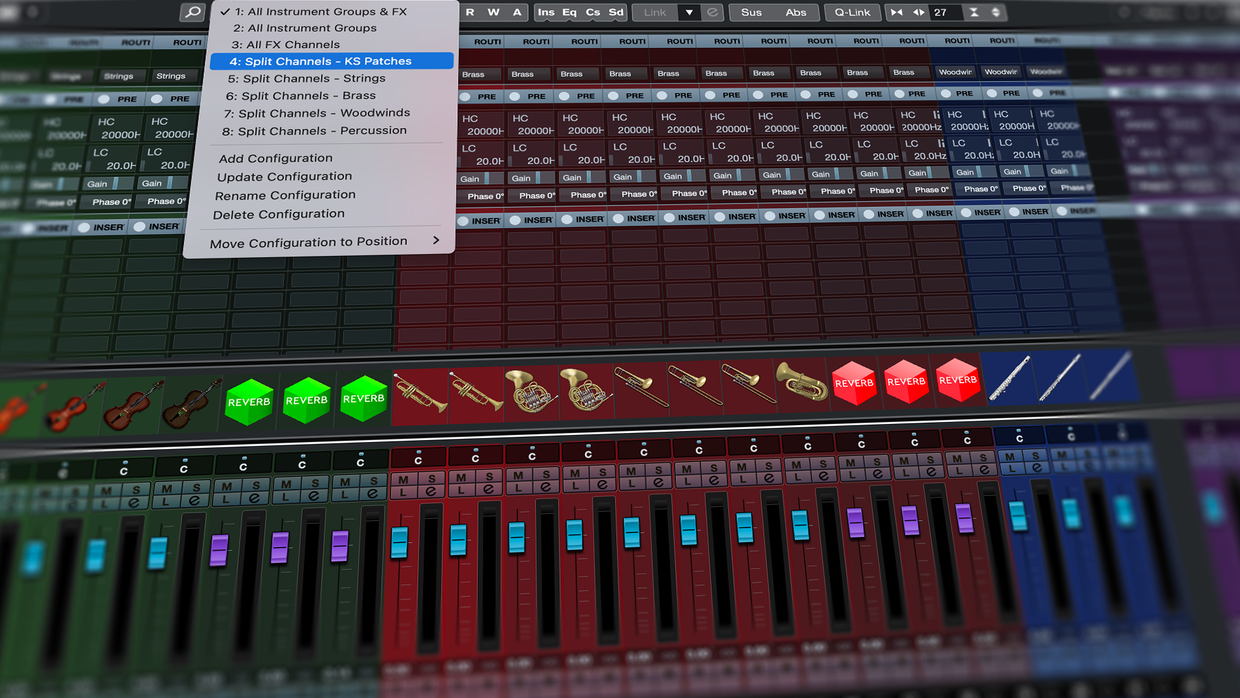Toggle the Inserts rack with Ins button
Image resolution: width=1240 pixels, height=698 pixels.
544,12
